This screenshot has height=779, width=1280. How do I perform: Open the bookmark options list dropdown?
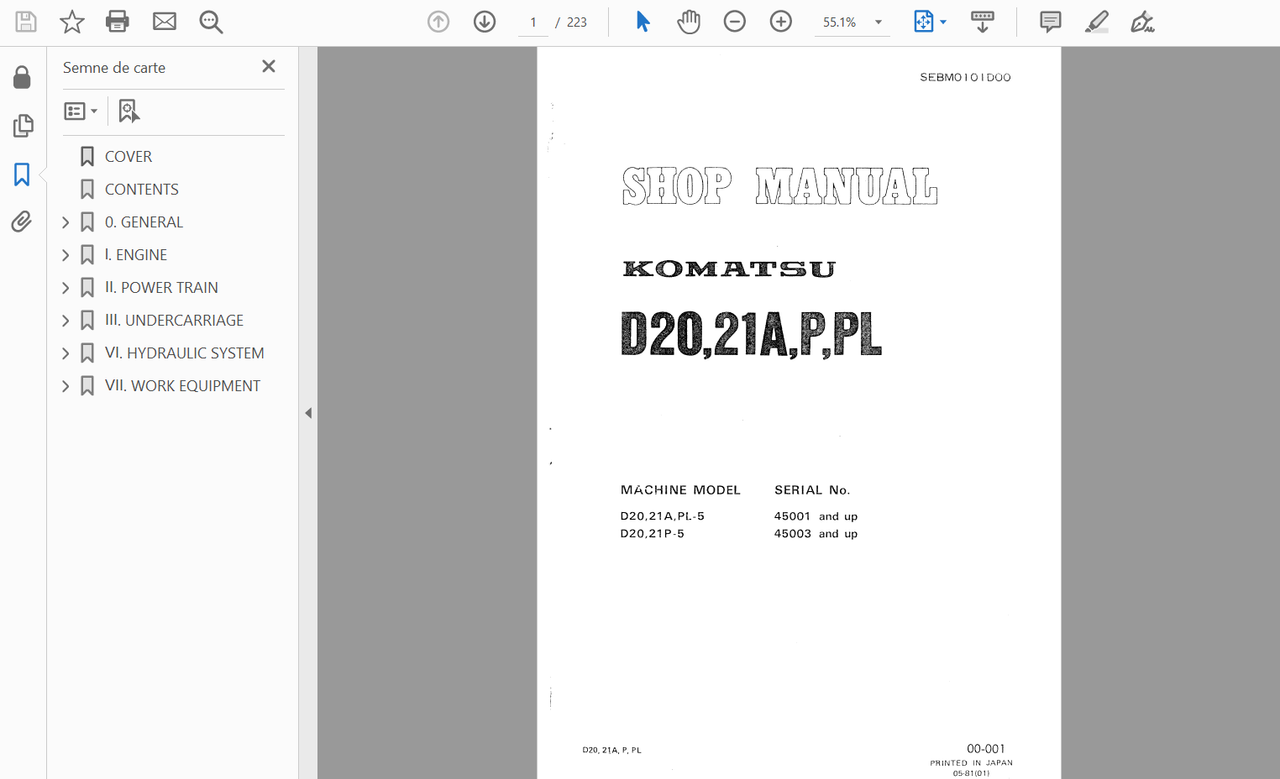click(x=81, y=111)
